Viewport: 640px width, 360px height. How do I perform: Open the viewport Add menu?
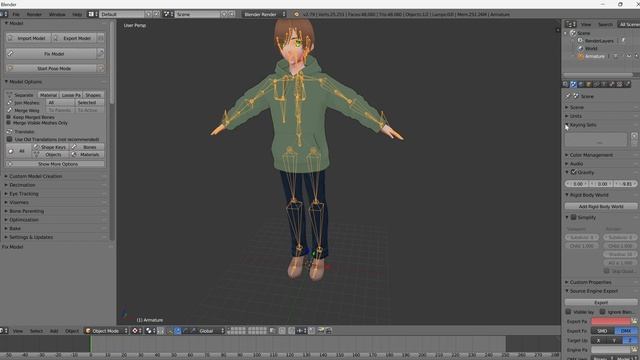[x=54, y=331]
